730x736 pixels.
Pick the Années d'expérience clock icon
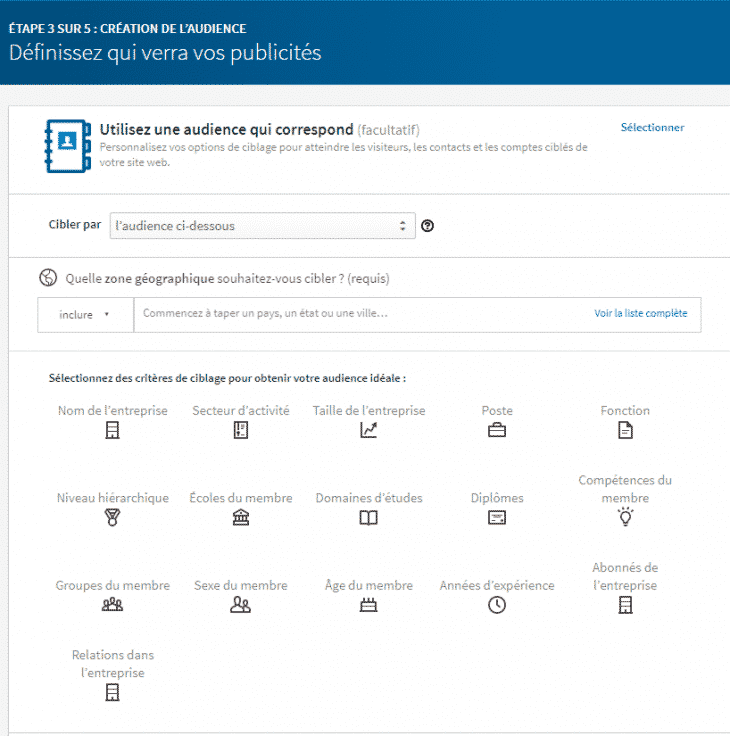tap(496, 605)
